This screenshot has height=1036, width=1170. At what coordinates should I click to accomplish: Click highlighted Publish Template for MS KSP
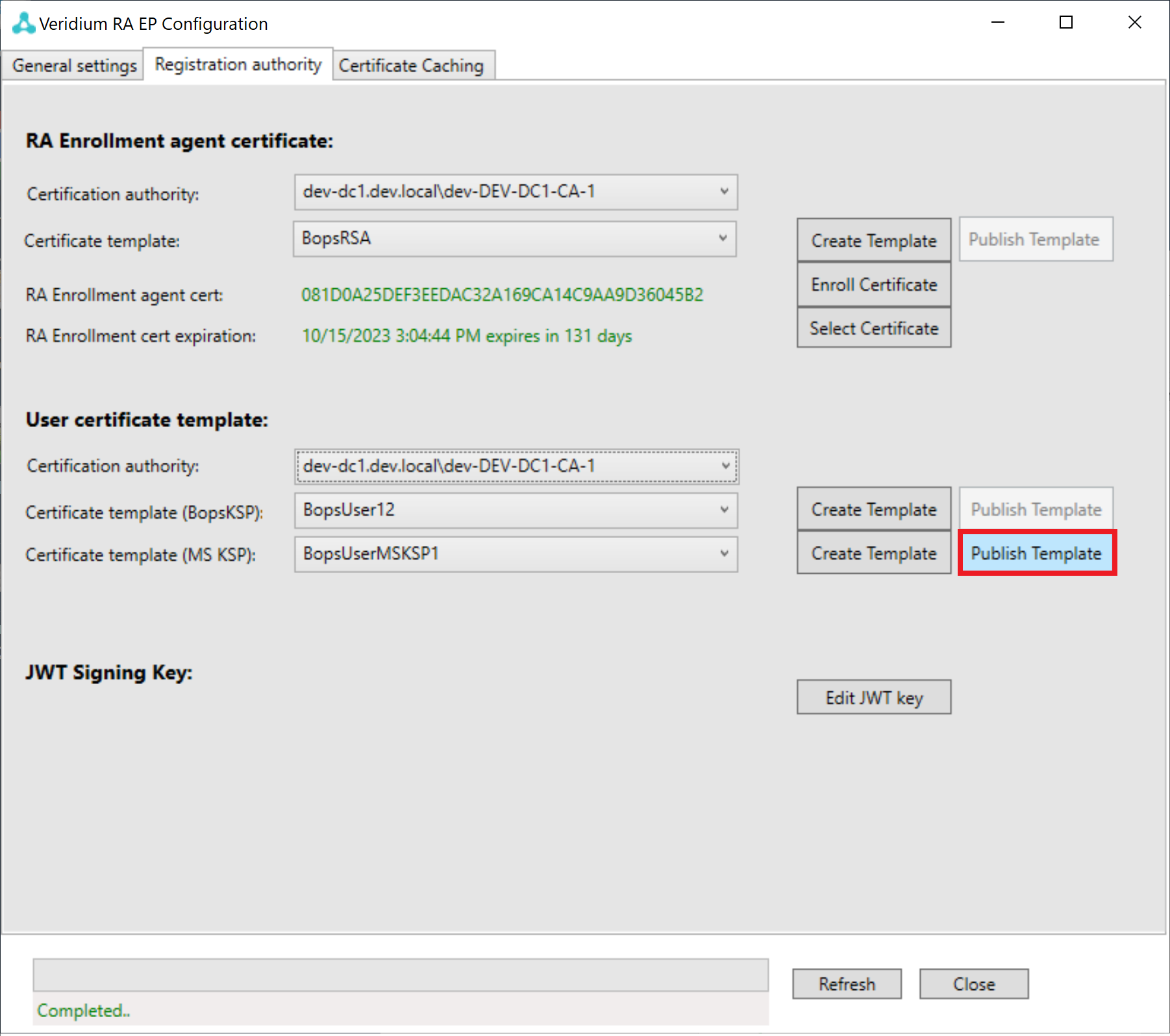1036,553
